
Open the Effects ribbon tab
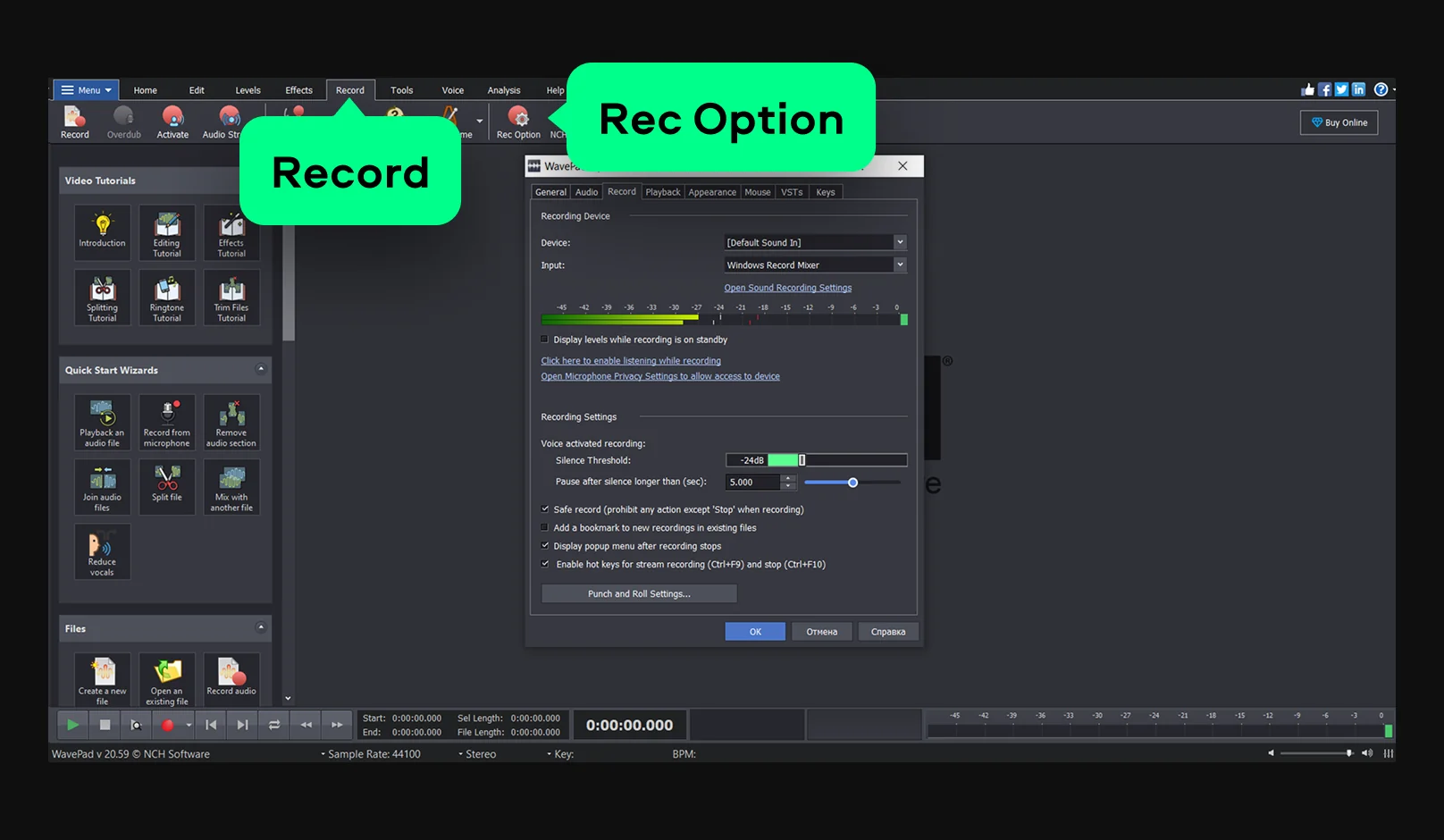pos(298,90)
